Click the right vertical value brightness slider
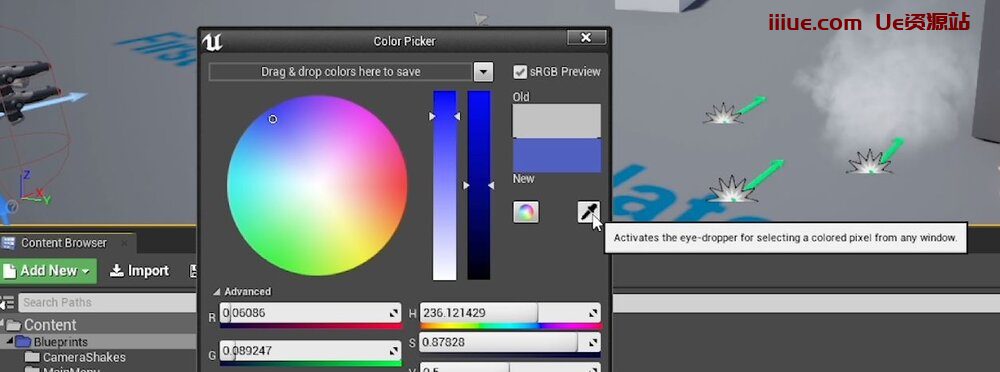This screenshot has height=372, width=1000. 479,185
